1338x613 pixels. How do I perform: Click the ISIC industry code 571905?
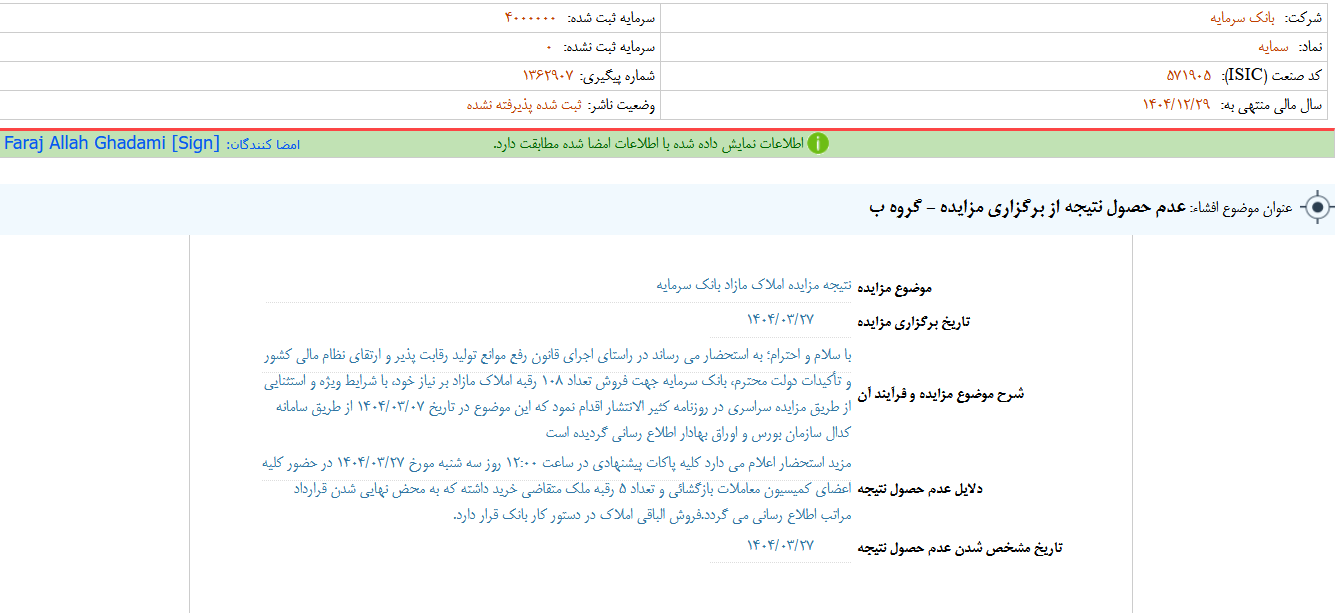(x=1188, y=76)
